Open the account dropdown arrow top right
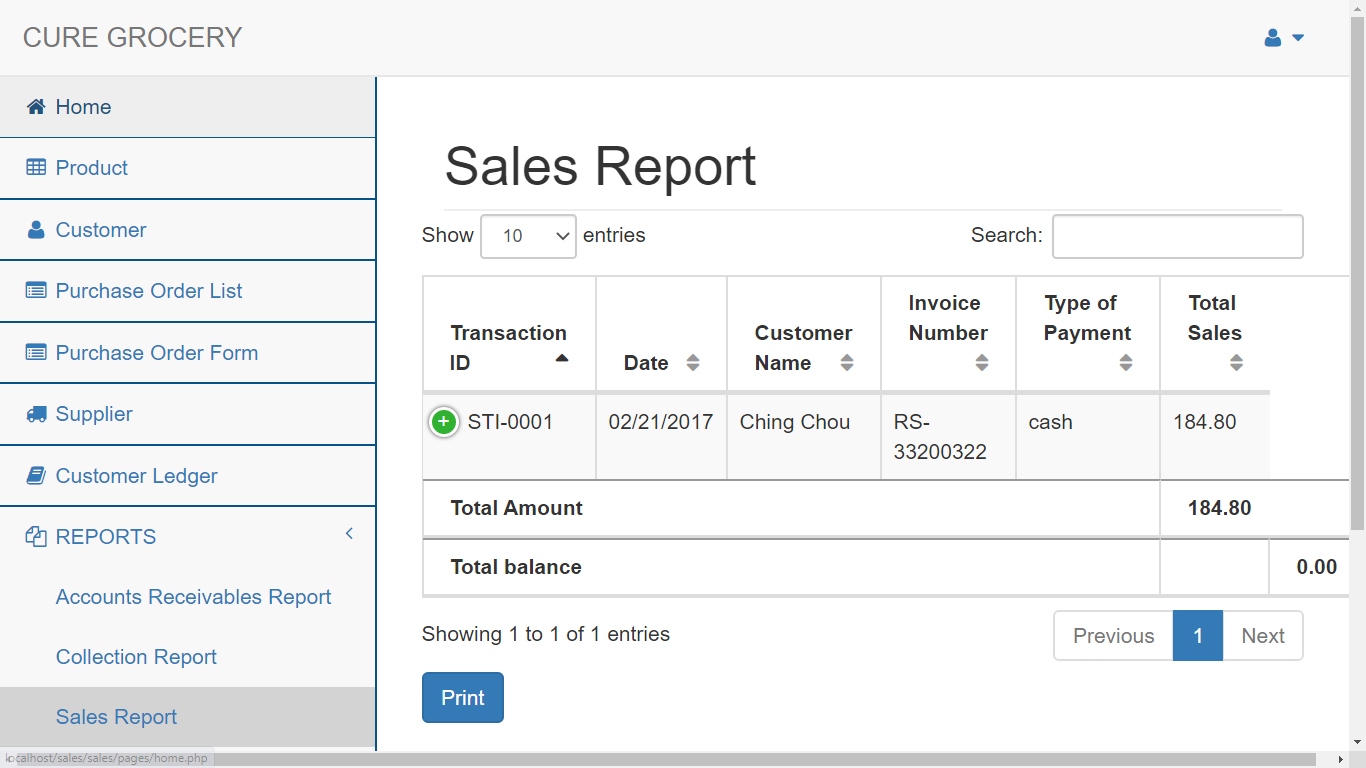Viewport: 1366px width, 768px height. click(x=1296, y=37)
